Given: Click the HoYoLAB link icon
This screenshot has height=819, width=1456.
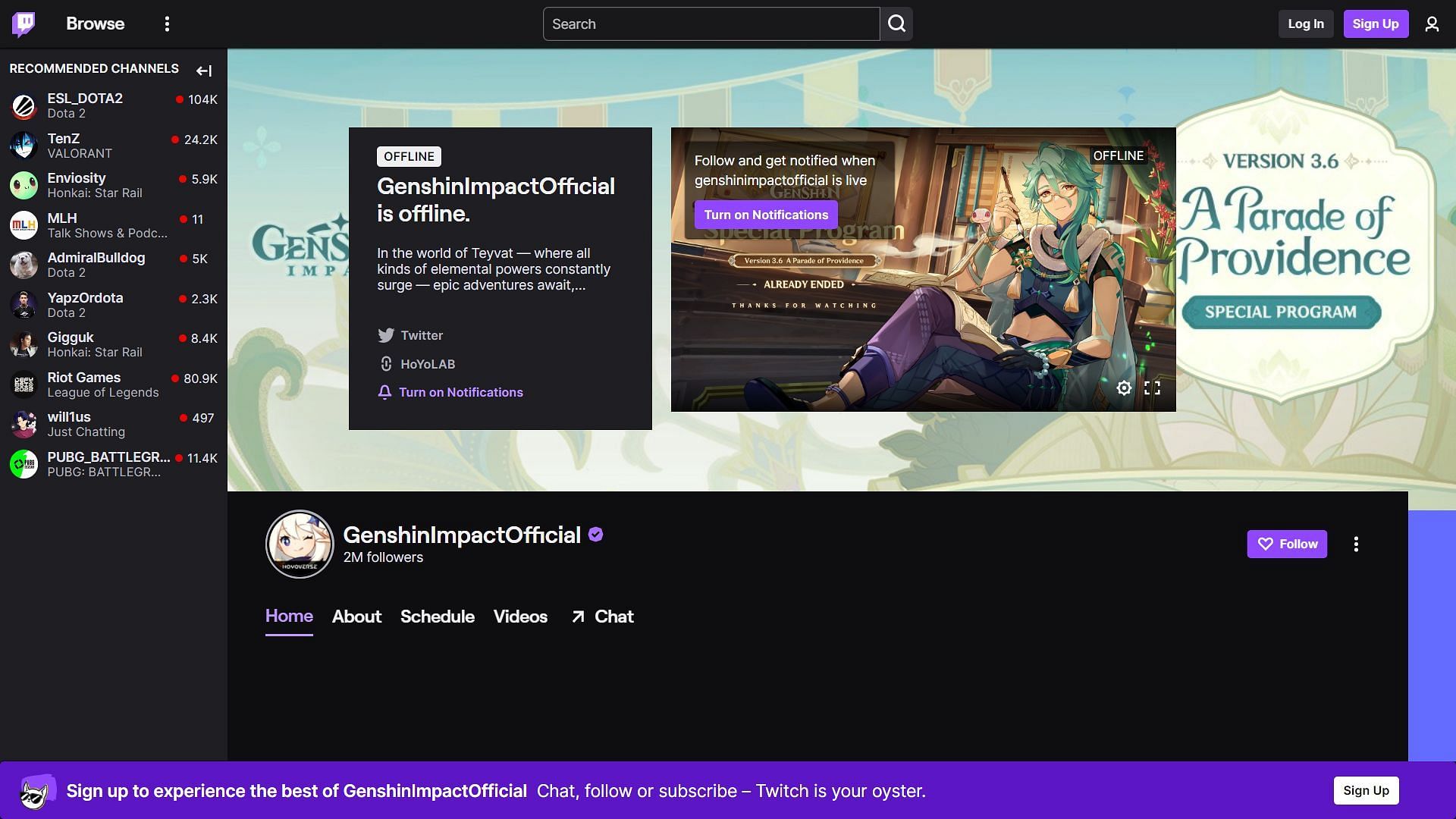Looking at the screenshot, I should click(x=386, y=364).
